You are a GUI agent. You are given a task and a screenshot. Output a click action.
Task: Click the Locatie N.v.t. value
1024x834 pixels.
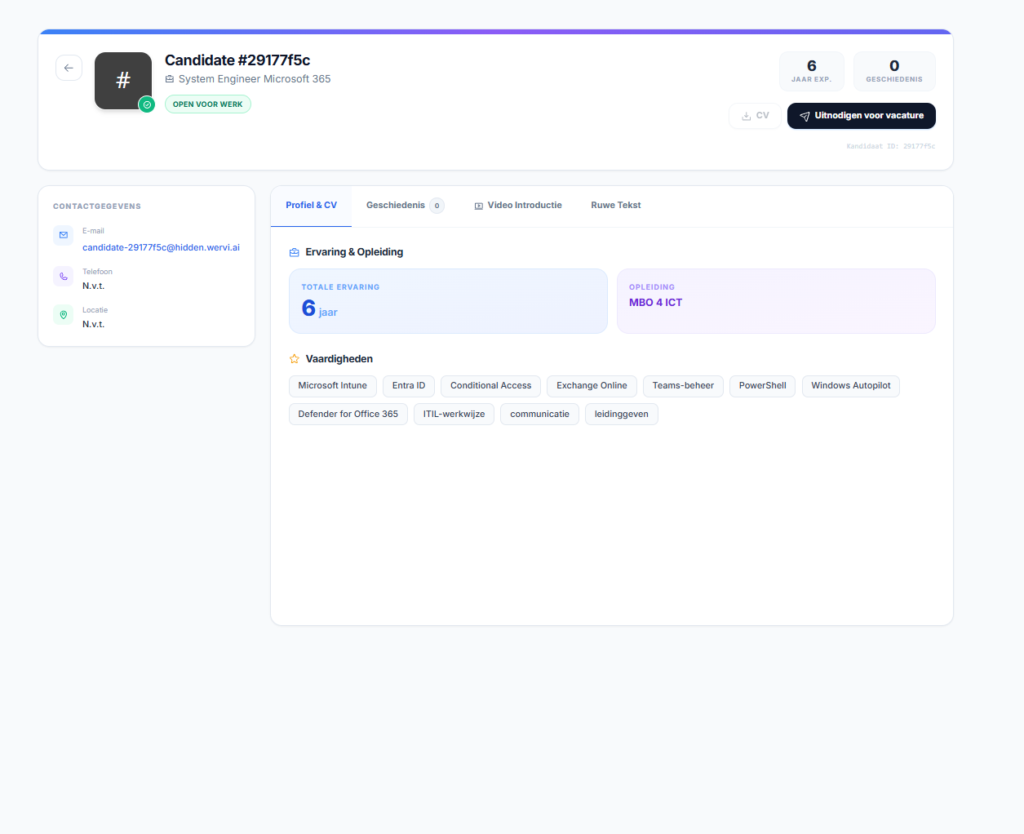pyautogui.click(x=93, y=325)
